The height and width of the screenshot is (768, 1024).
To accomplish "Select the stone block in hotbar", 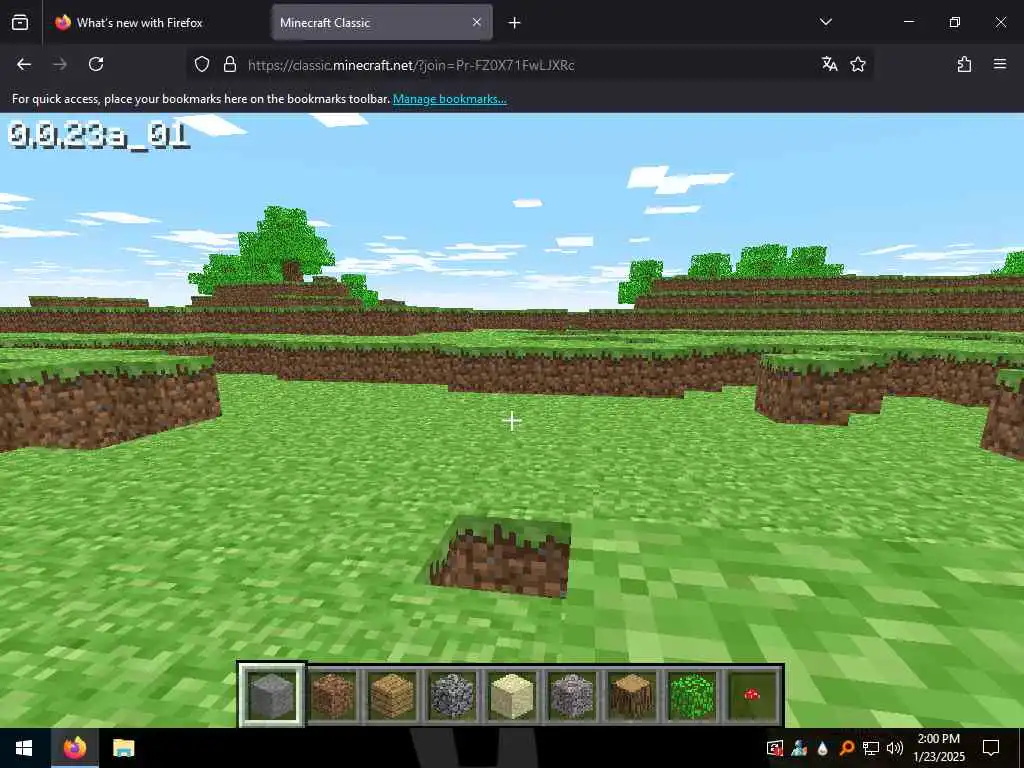I will (x=272, y=696).
